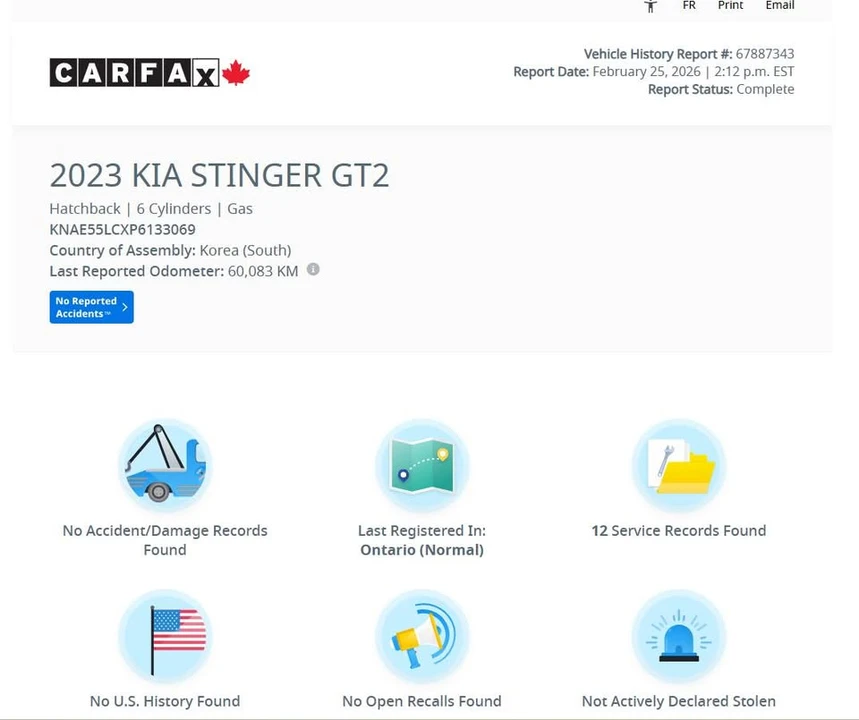Image resolution: width=859 pixels, height=720 pixels.
Task: Click the chevron arrow on accidents badge
Action: 125,307
